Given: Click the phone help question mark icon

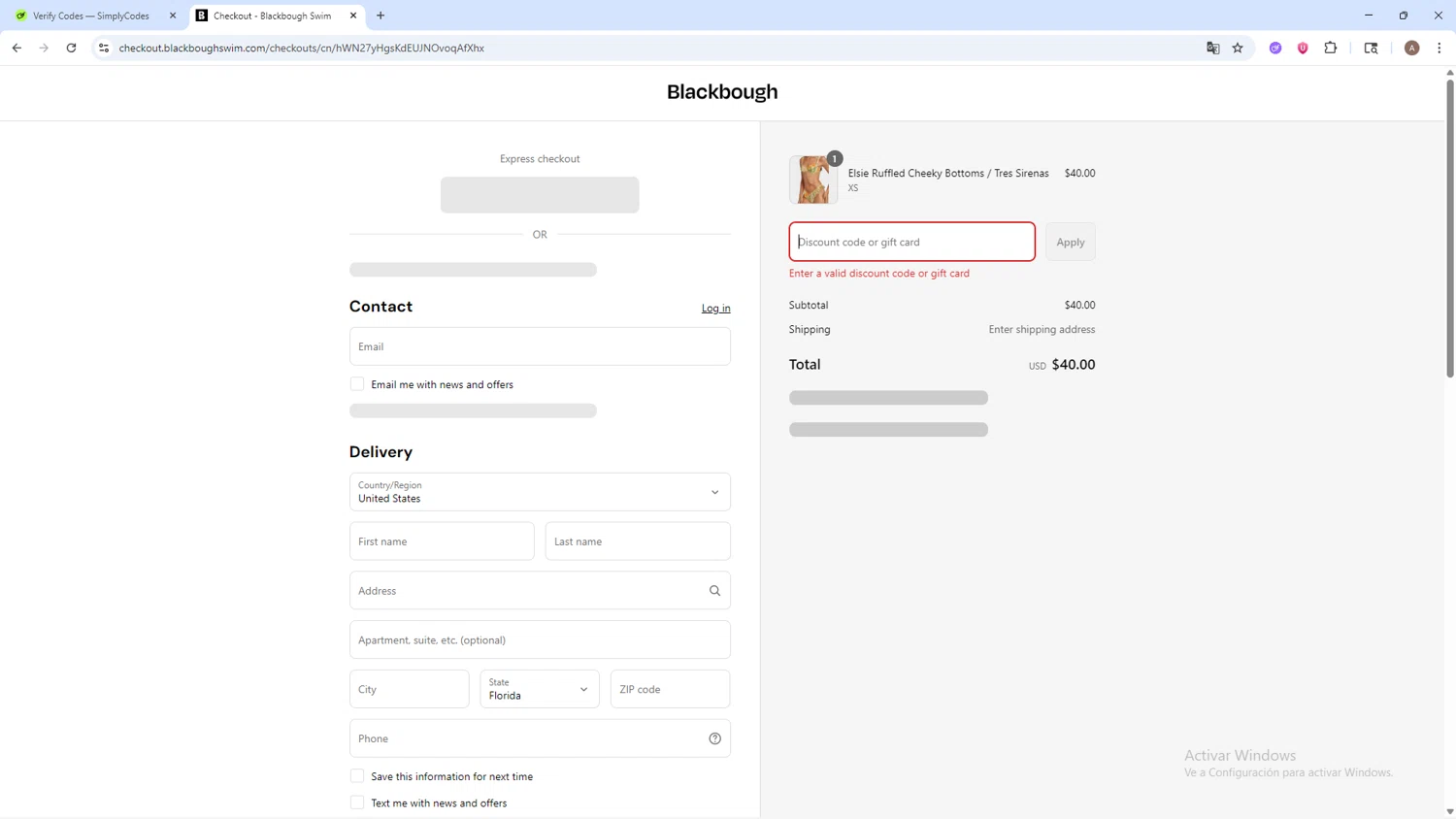Looking at the screenshot, I should click(x=714, y=738).
